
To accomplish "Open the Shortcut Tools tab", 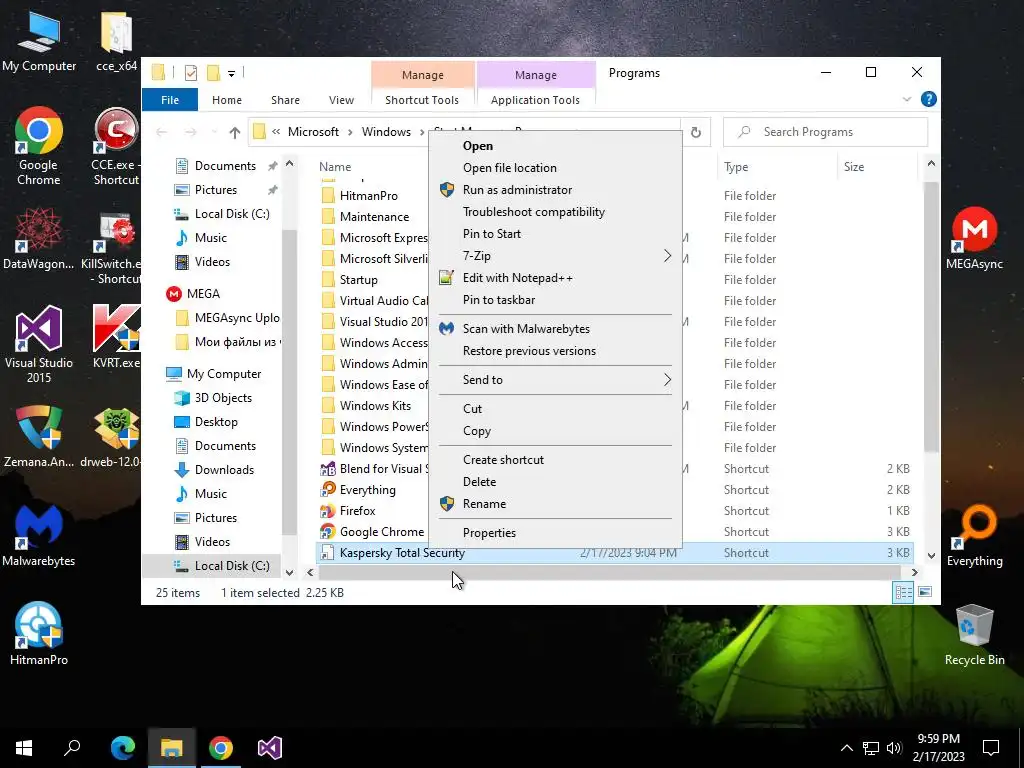I will (x=422, y=100).
